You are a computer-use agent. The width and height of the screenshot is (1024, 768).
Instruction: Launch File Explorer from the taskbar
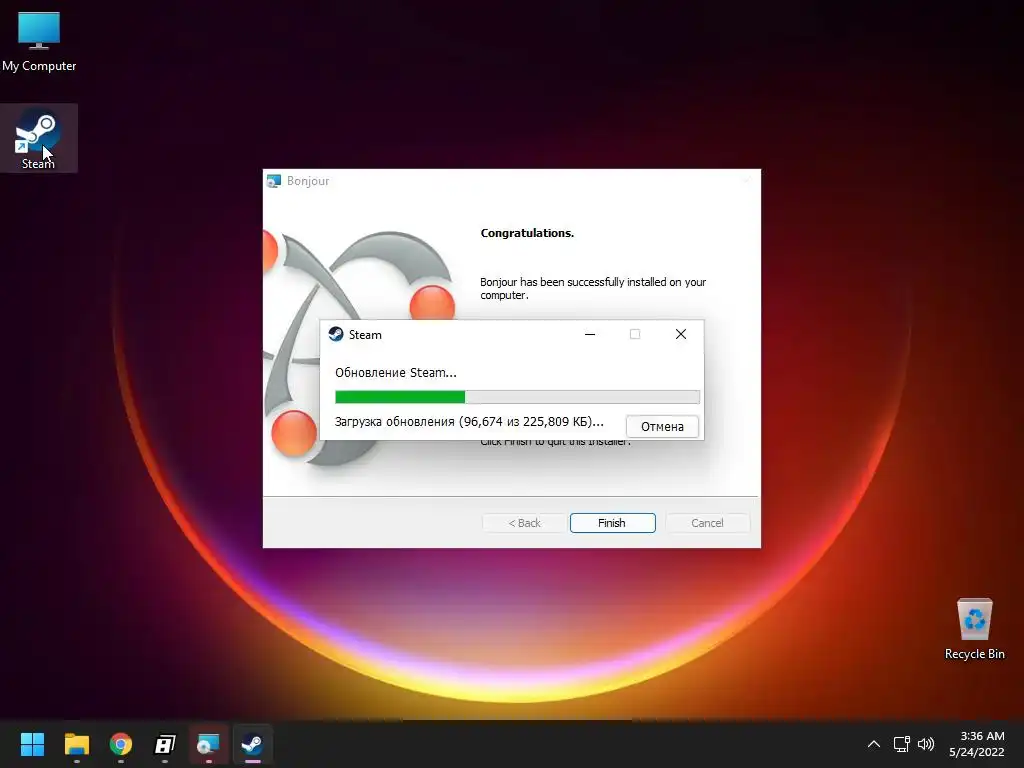tap(76, 744)
